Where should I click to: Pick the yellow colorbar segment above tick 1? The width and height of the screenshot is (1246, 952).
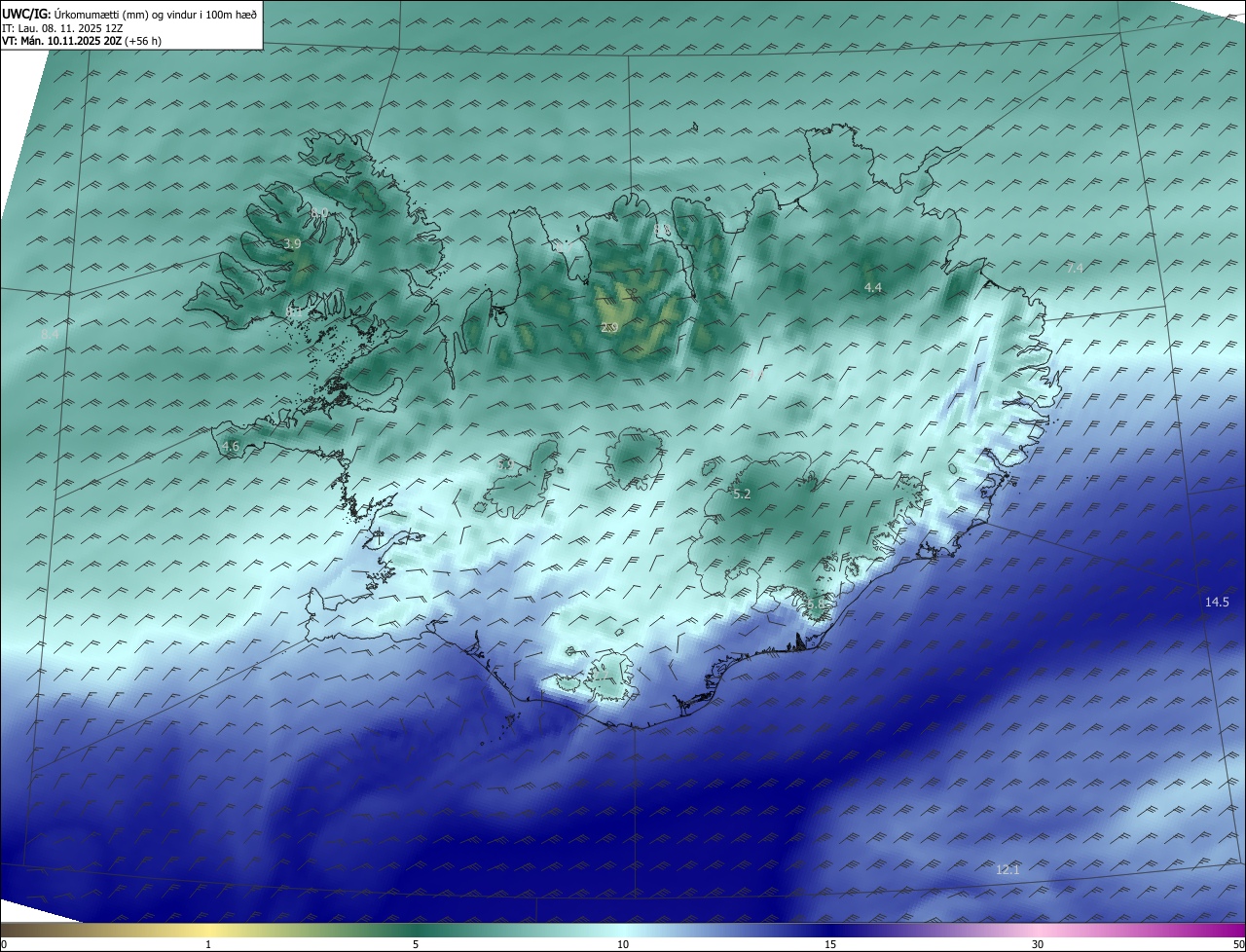(x=208, y=930)
